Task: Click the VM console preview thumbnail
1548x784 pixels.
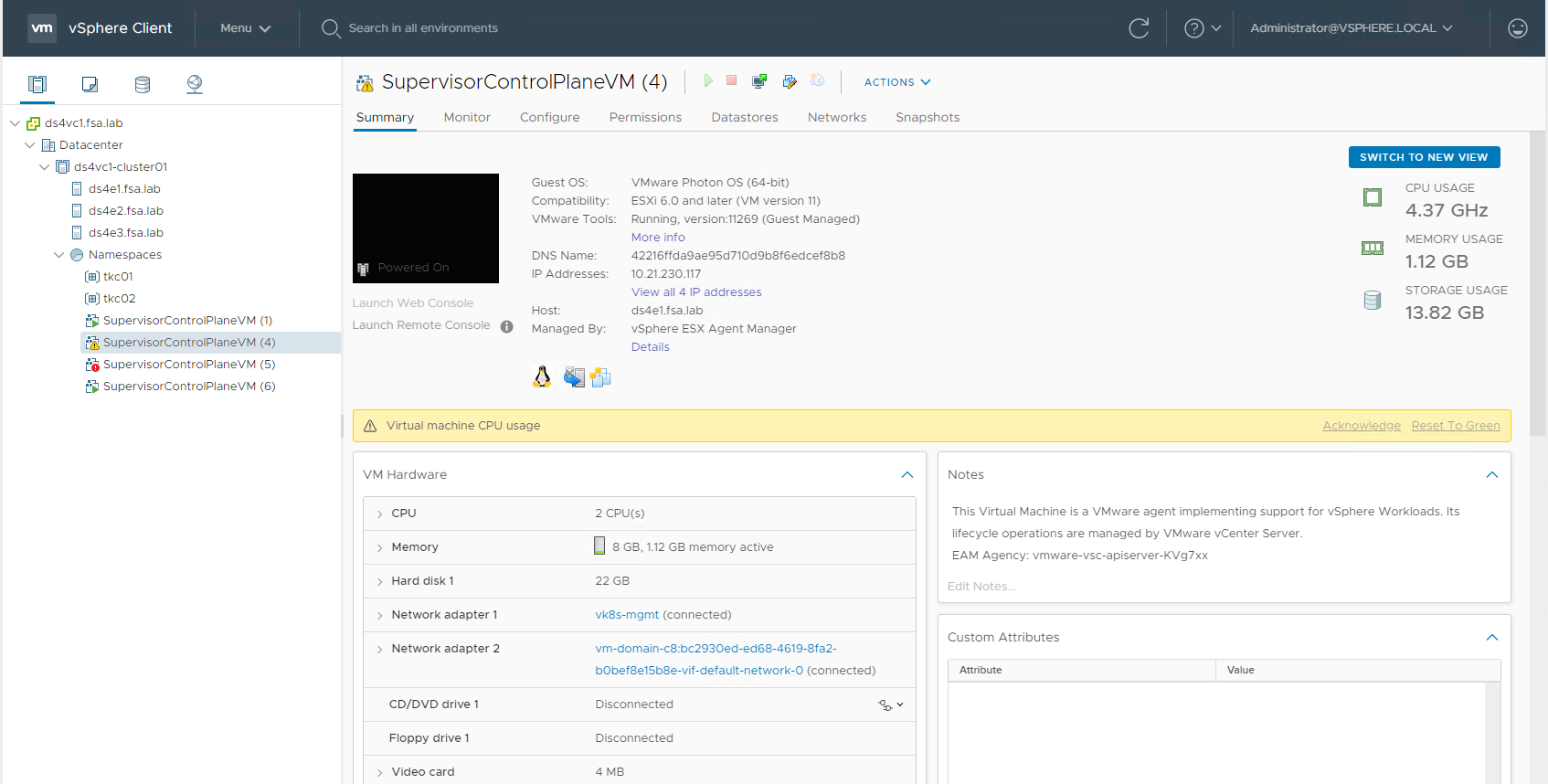Action: point(426,228)
